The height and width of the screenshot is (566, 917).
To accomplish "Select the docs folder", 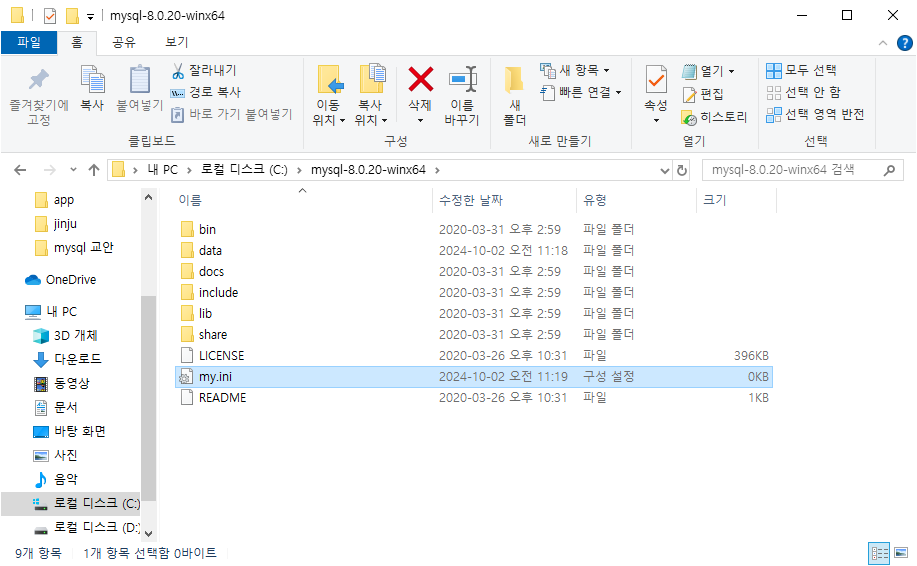I will [x=211, y=272].
